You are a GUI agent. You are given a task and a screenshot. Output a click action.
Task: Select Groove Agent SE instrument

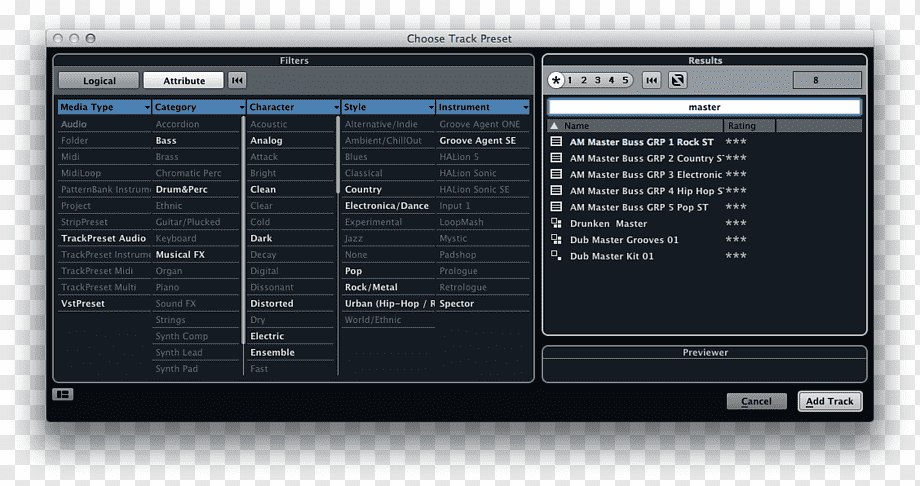(478, 140)
